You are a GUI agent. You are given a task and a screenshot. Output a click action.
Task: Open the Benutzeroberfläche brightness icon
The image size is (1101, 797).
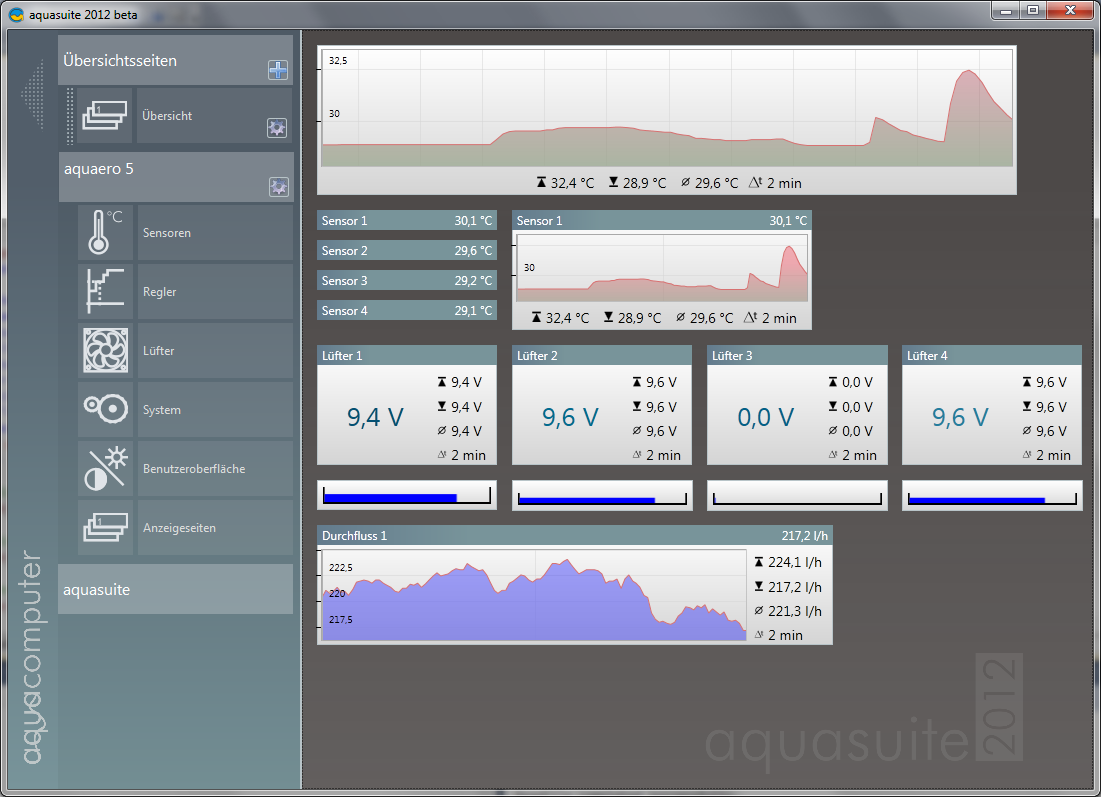pyautogui.click(x=105, y=469)
